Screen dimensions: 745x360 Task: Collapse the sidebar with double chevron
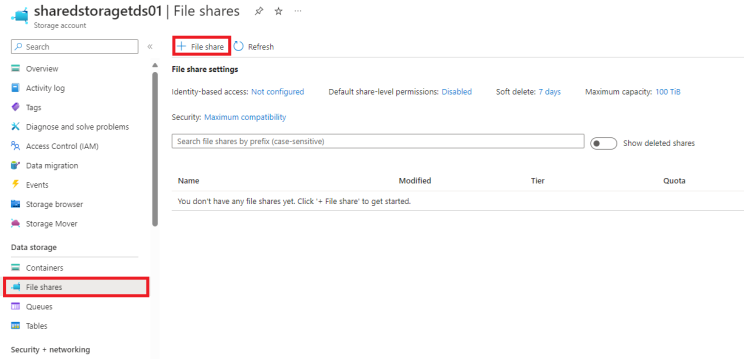click(150, 47)
